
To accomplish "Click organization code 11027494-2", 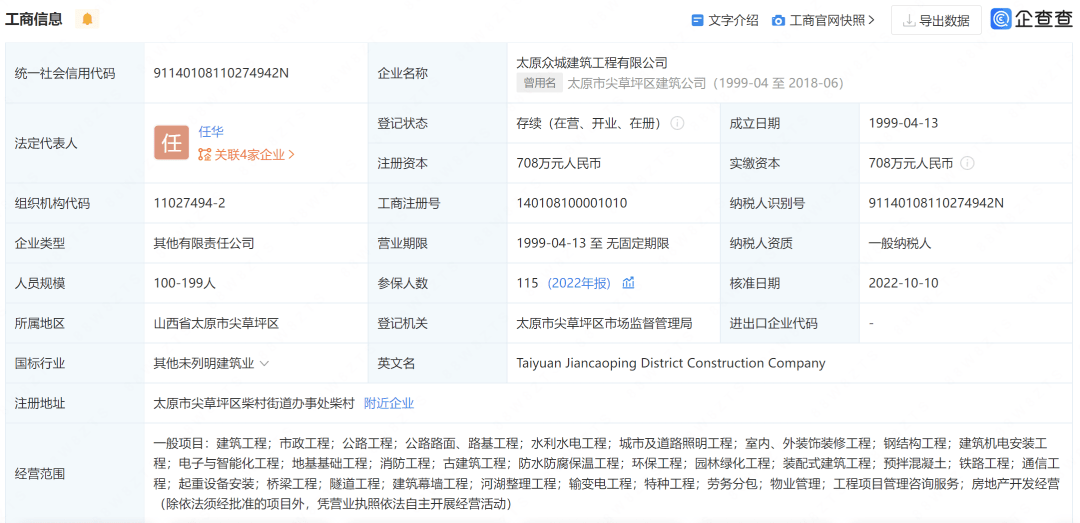I will tap(189, 203).
